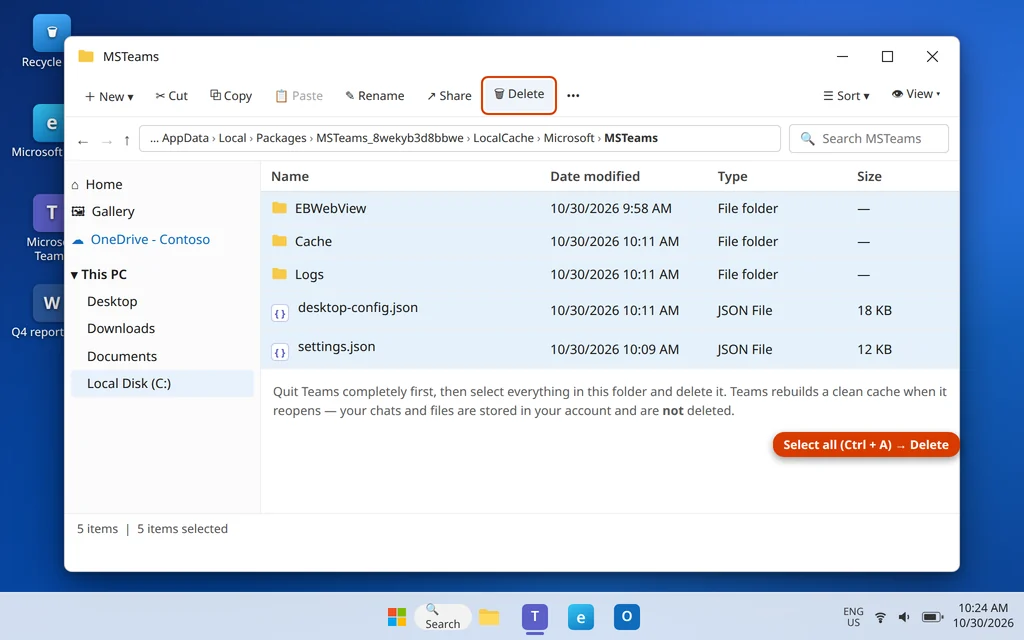Click the settings.json file name
This screenshot has width=1024, height=640.
pyautogui.click(x=336, y=347)
